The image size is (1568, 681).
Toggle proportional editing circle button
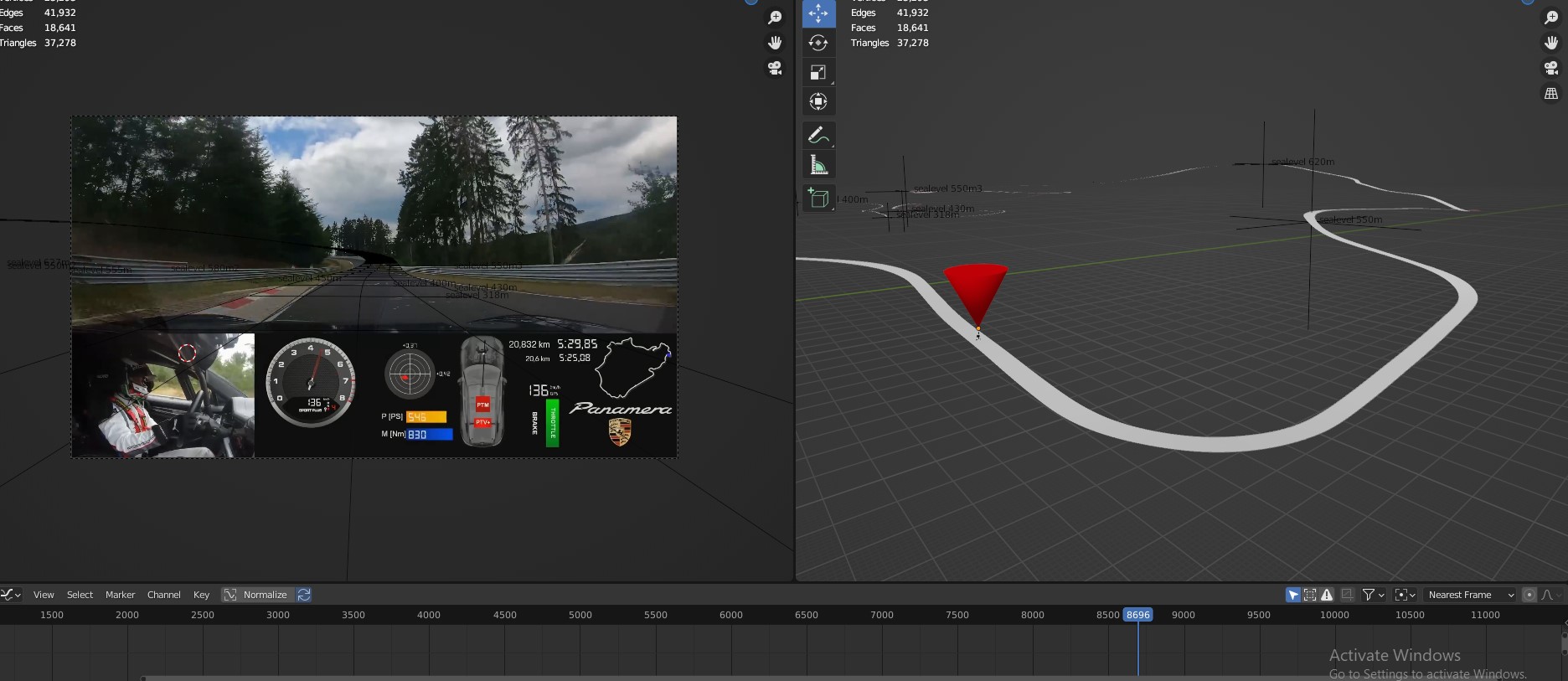[1529, 595]
